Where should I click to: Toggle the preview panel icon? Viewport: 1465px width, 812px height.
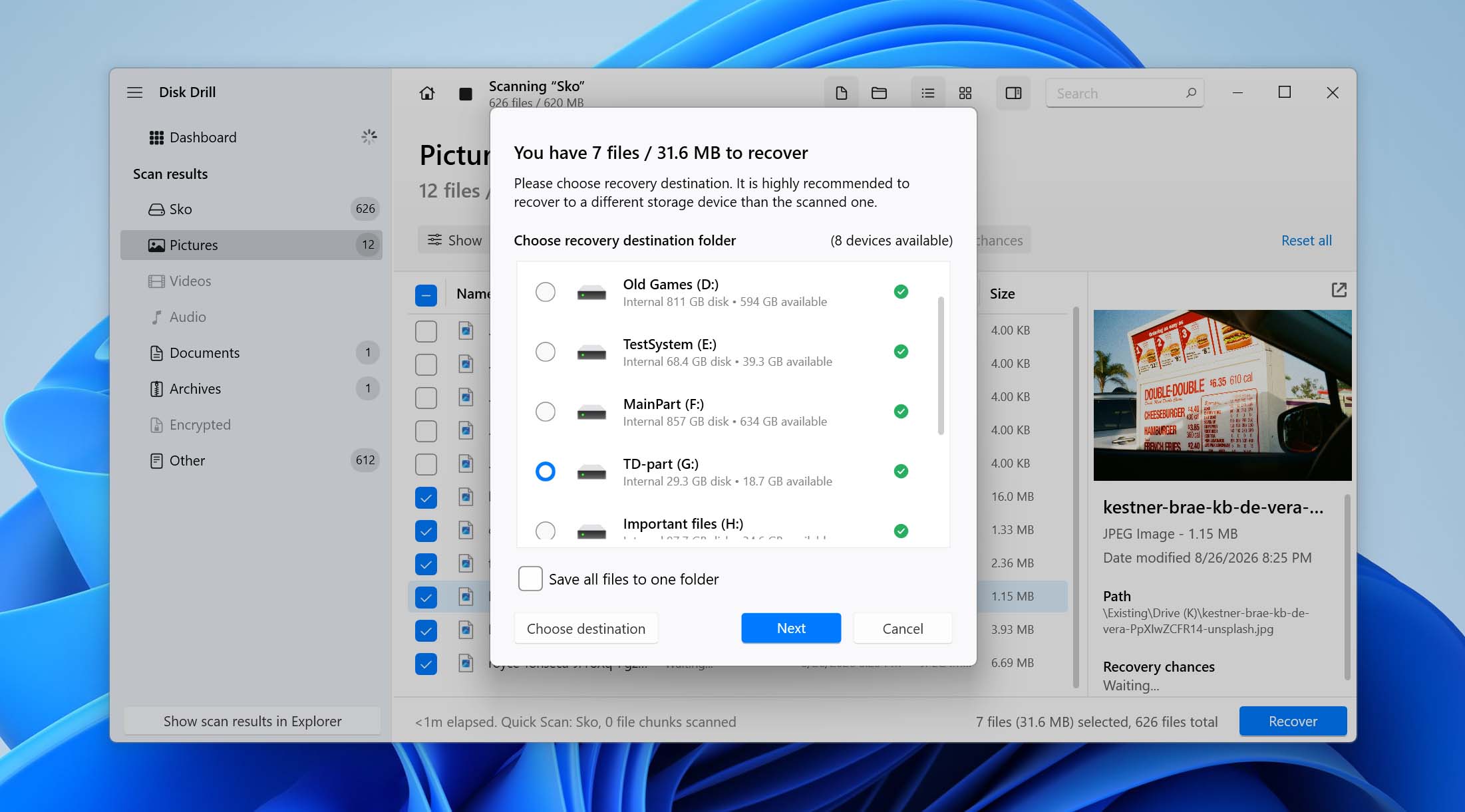click(1013, 93)
